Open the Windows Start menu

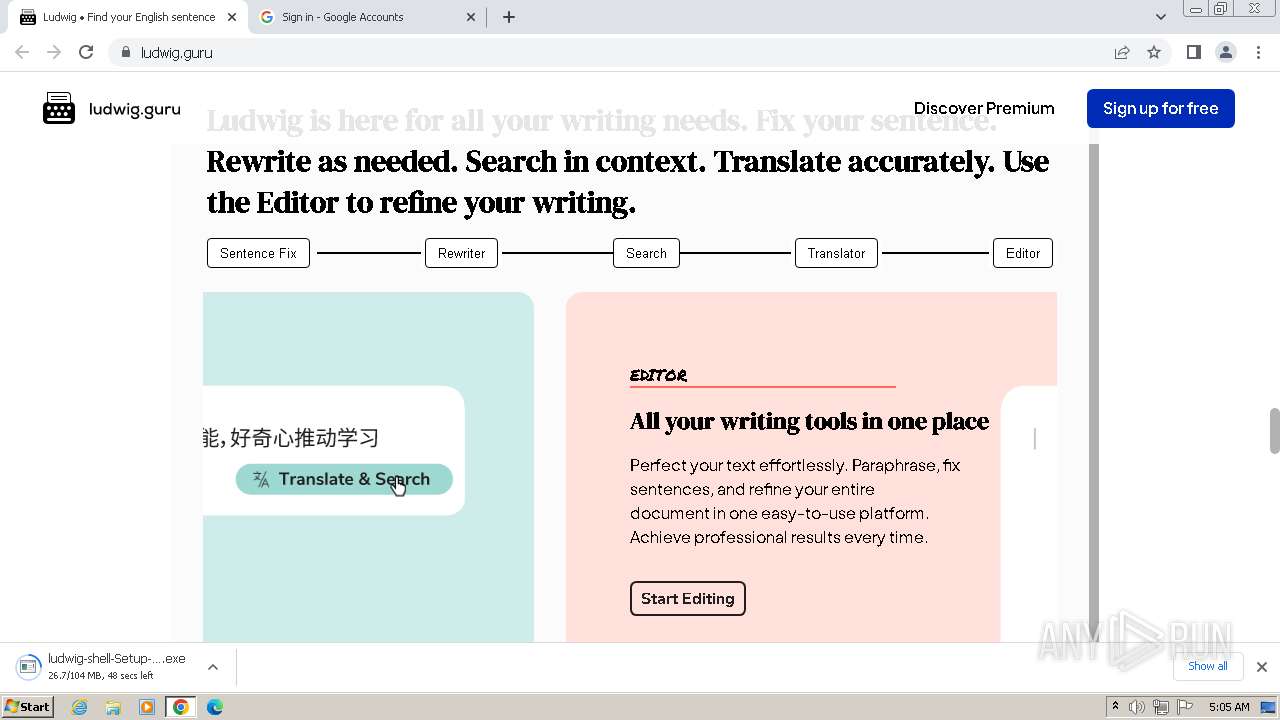point(28,706)
